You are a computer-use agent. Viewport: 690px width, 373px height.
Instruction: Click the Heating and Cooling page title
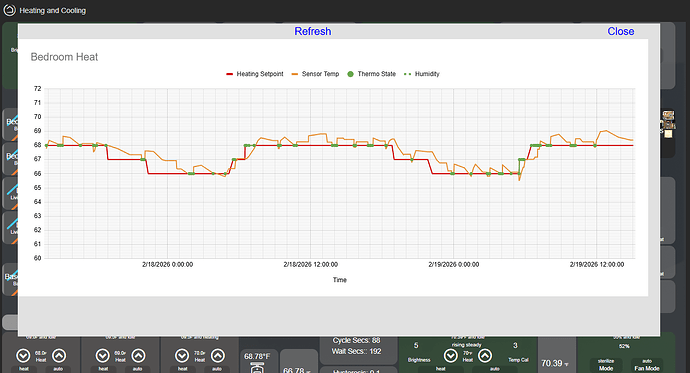[52, 10]
